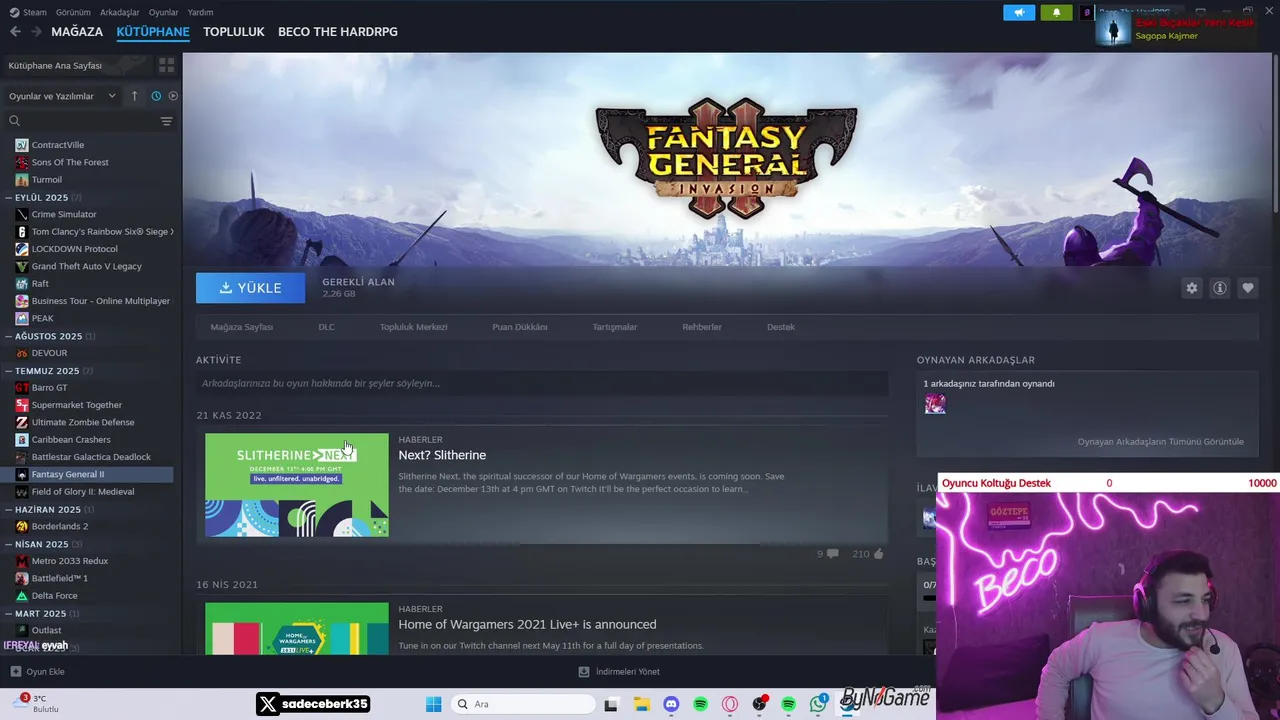
Task: Open the Next? Slitherine news headline
Action: click(x=442, y=455)
